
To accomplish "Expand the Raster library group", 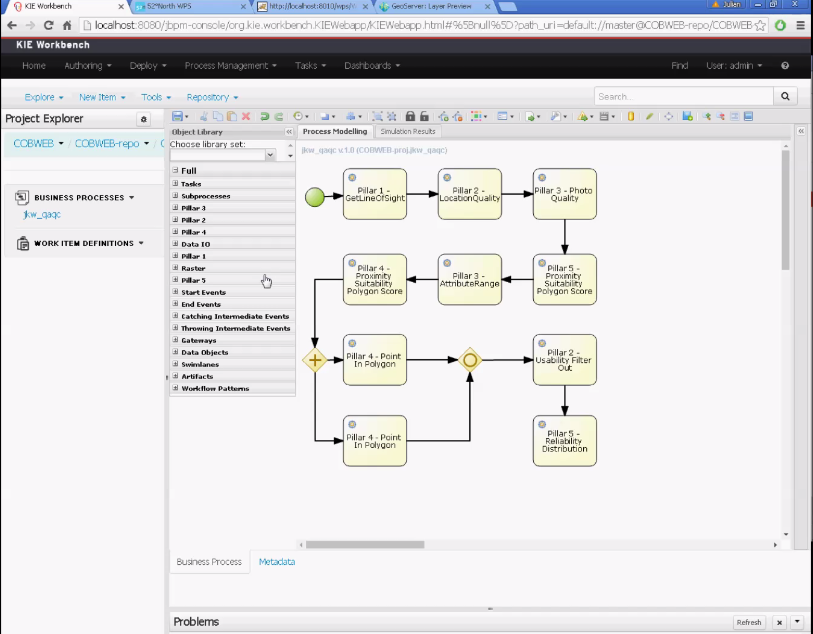I will pyautogui.click(x=175, y=267).
